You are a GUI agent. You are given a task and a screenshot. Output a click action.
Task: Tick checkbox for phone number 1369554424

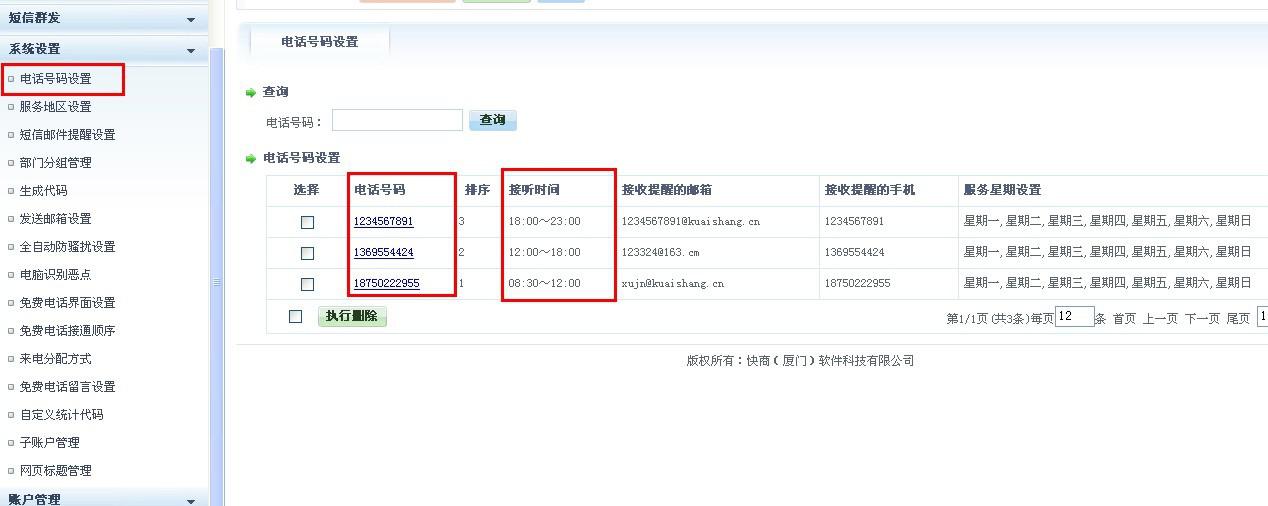tap(307, 253)
